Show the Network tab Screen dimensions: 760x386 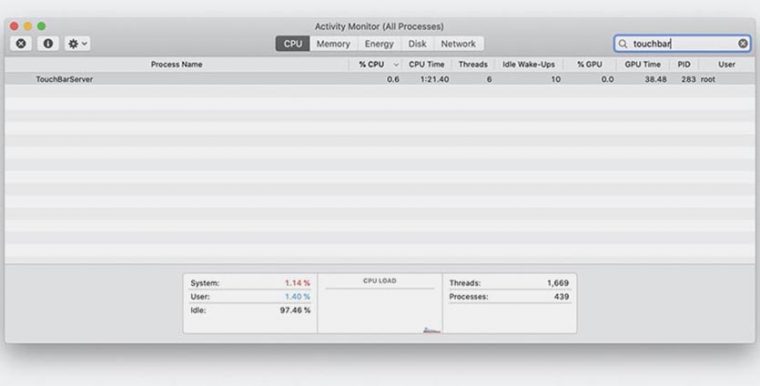click(459, 44)
